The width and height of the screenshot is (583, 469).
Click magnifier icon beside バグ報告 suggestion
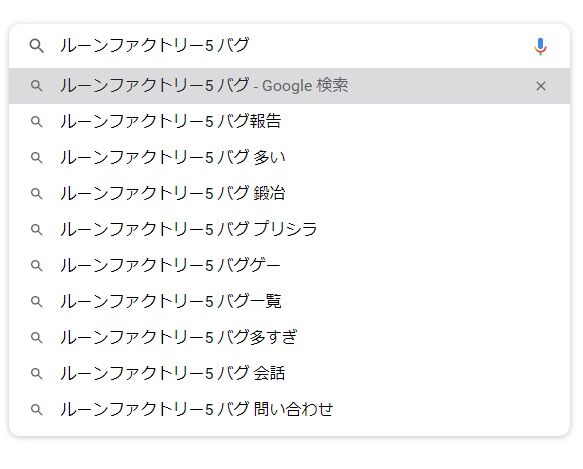click(36, 122)
